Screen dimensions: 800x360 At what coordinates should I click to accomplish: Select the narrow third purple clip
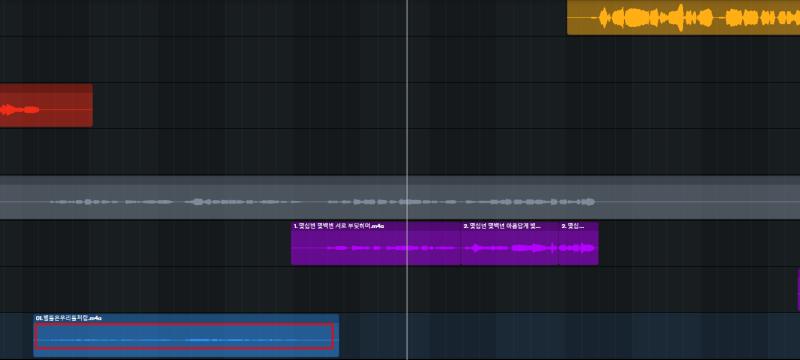(579, 244)
